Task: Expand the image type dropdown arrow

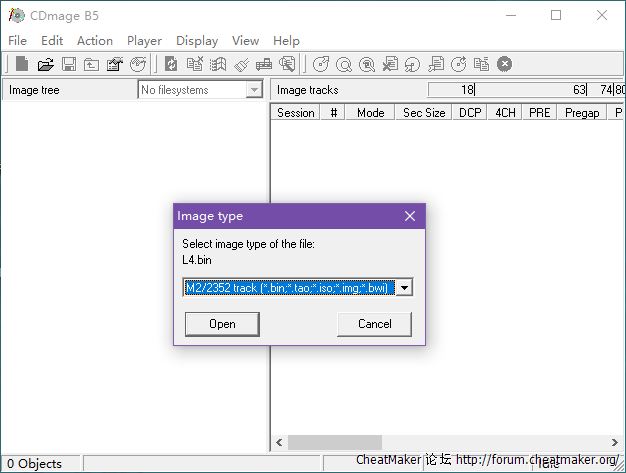Action: [404, 288]
